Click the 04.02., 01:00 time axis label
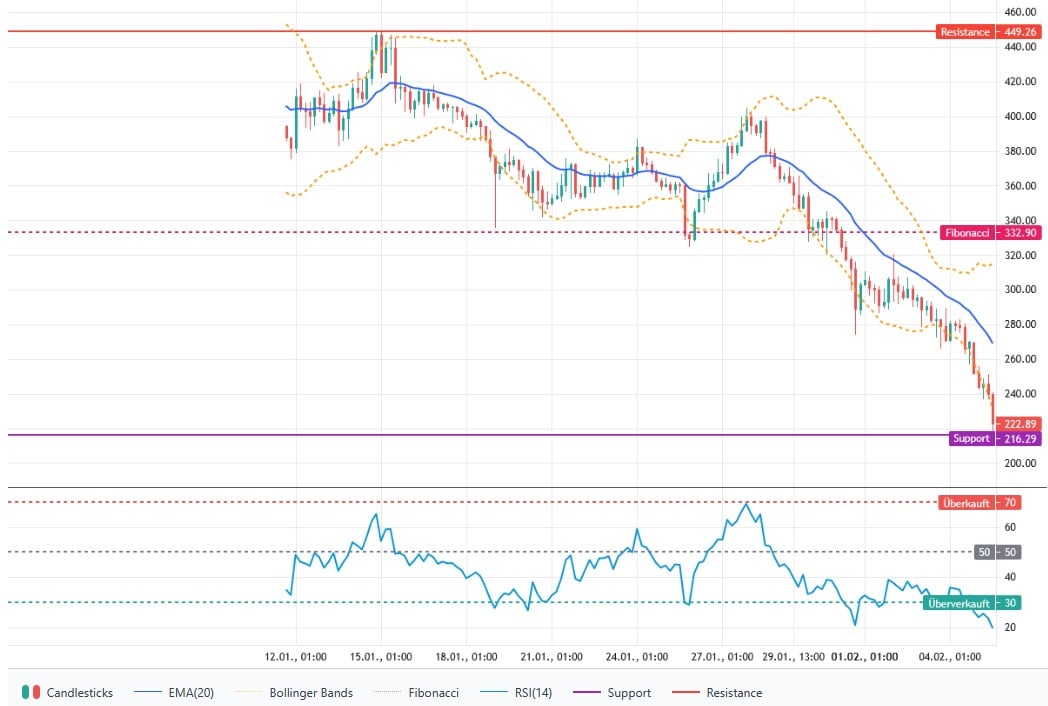Screen dimensions: 1048x706 click(951, 657)
